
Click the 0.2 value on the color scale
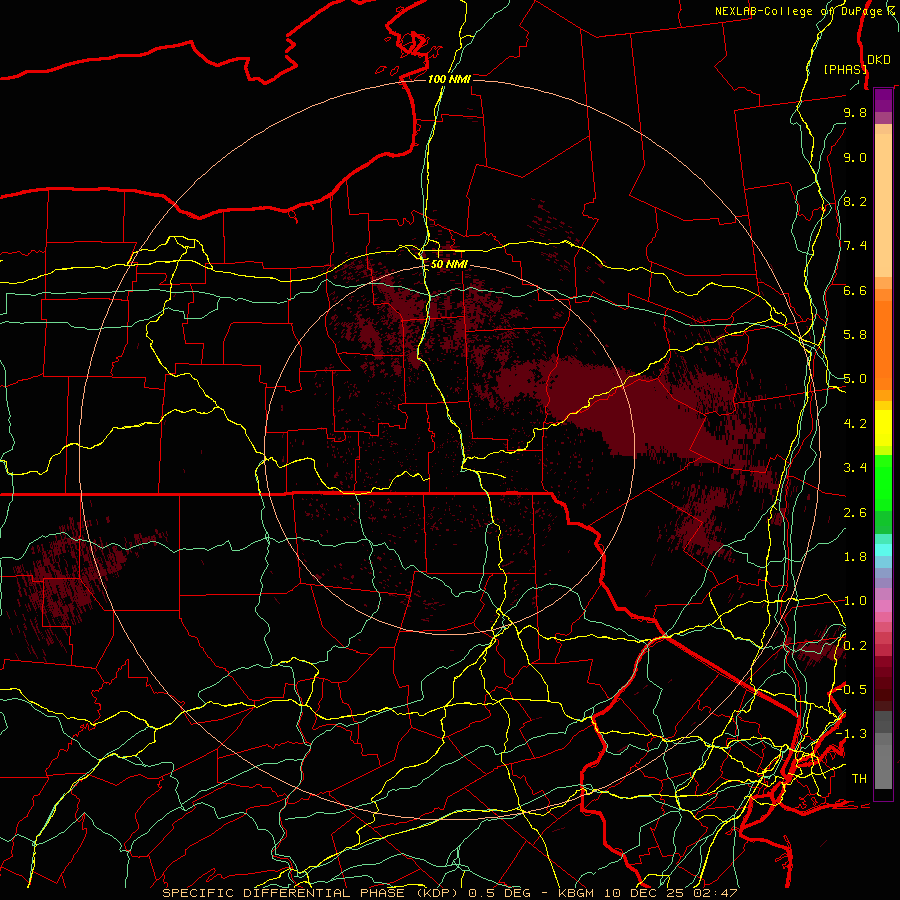coord(855,646)
